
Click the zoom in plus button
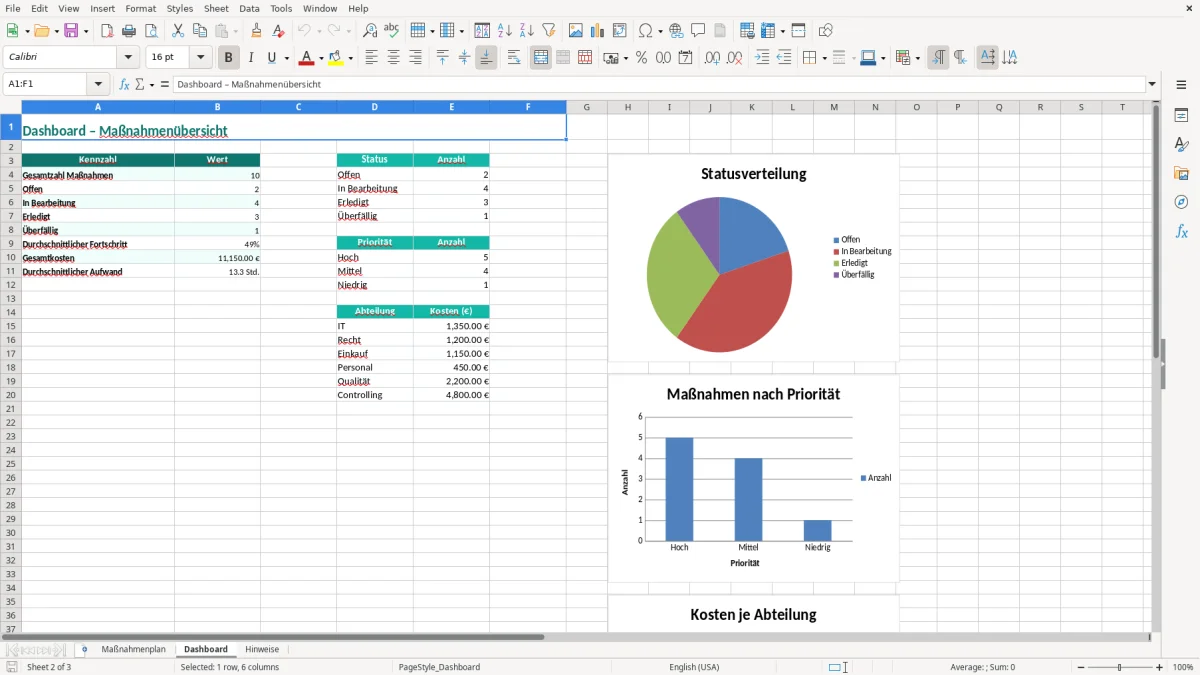click(1160, 667)
